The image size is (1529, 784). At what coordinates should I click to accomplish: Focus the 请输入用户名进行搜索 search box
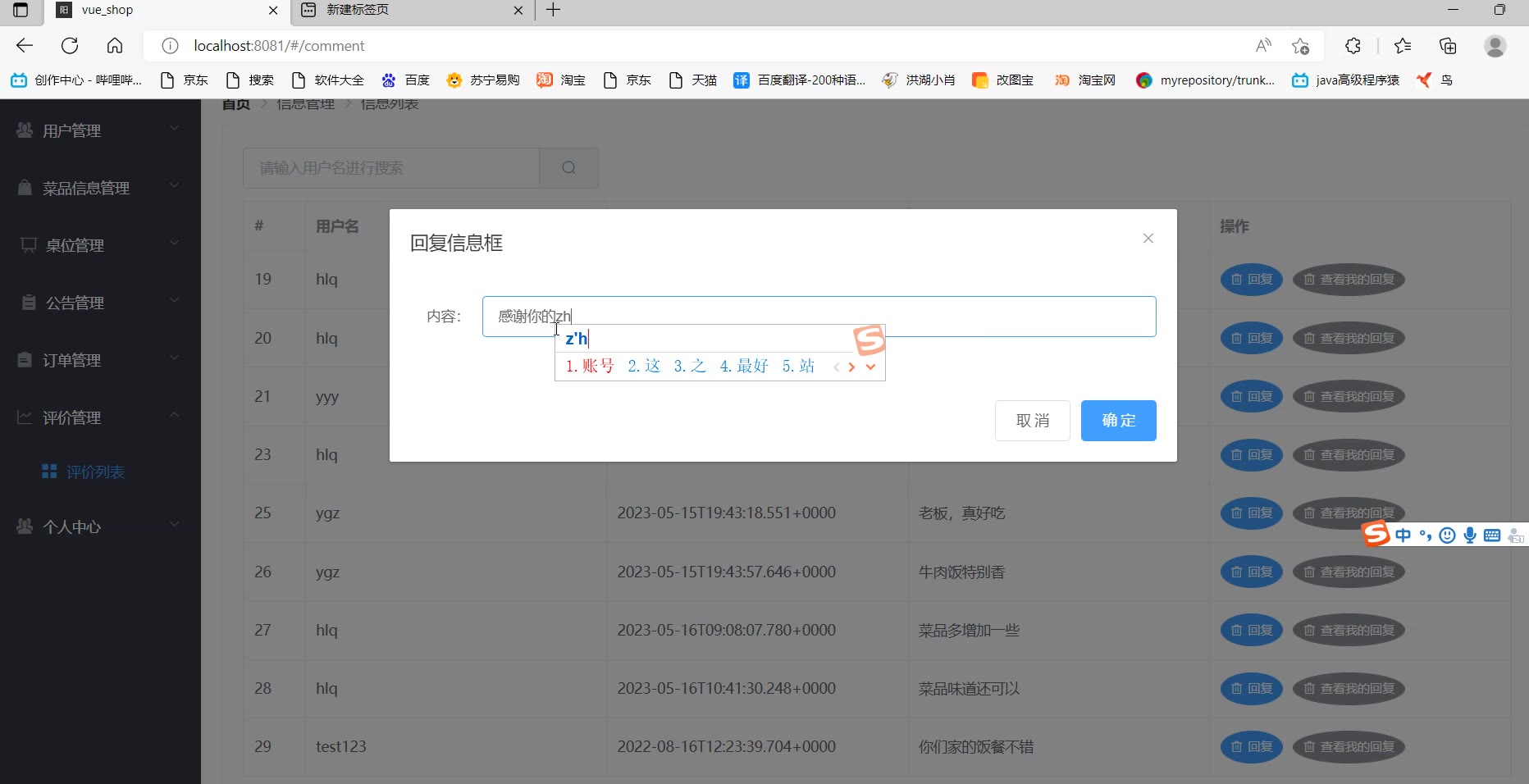pos(391,168)
